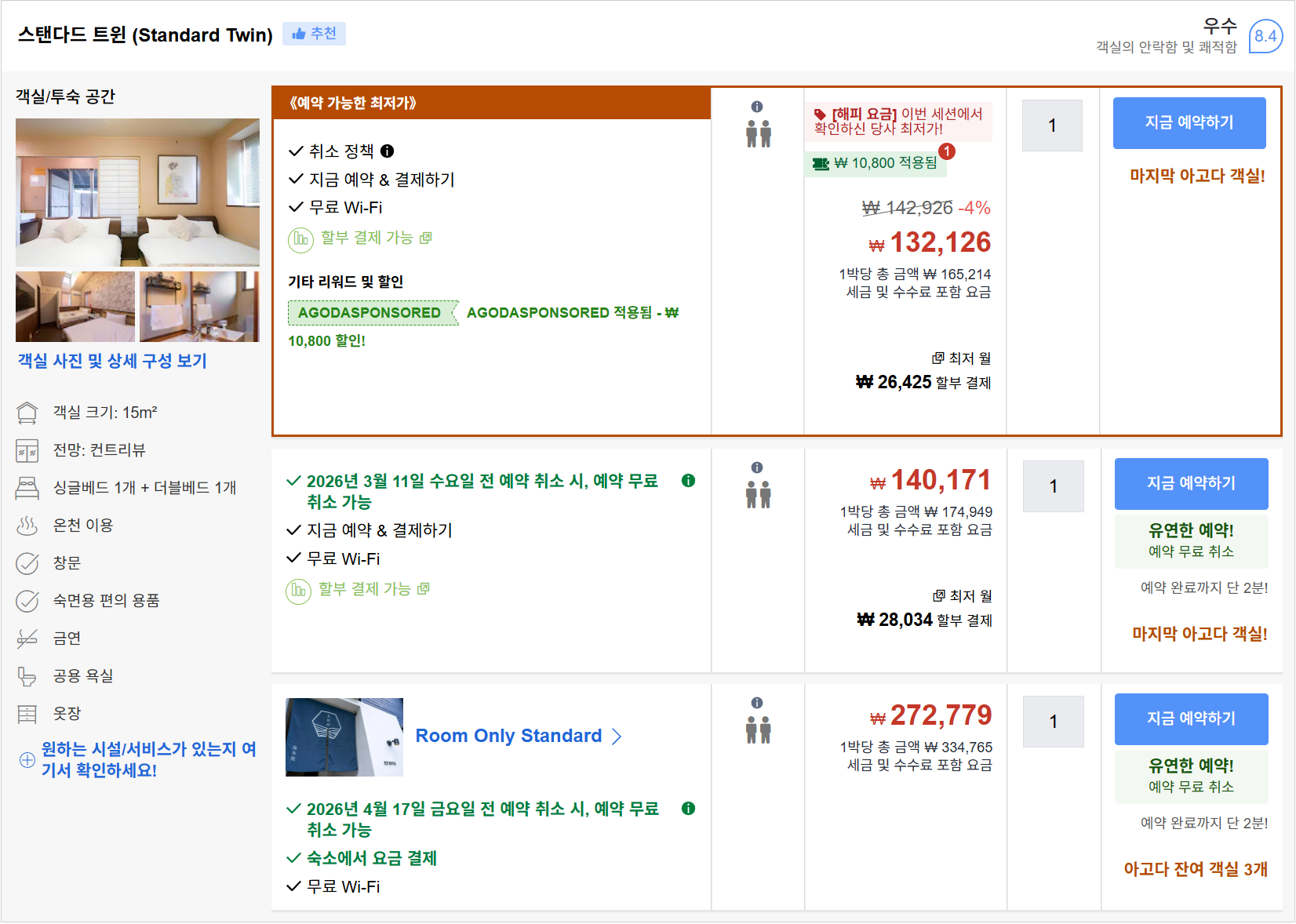This screenshot has width=1296, height=924.
Task: Open the room count dropdown for first offer
Action: tap(1052, 126)
